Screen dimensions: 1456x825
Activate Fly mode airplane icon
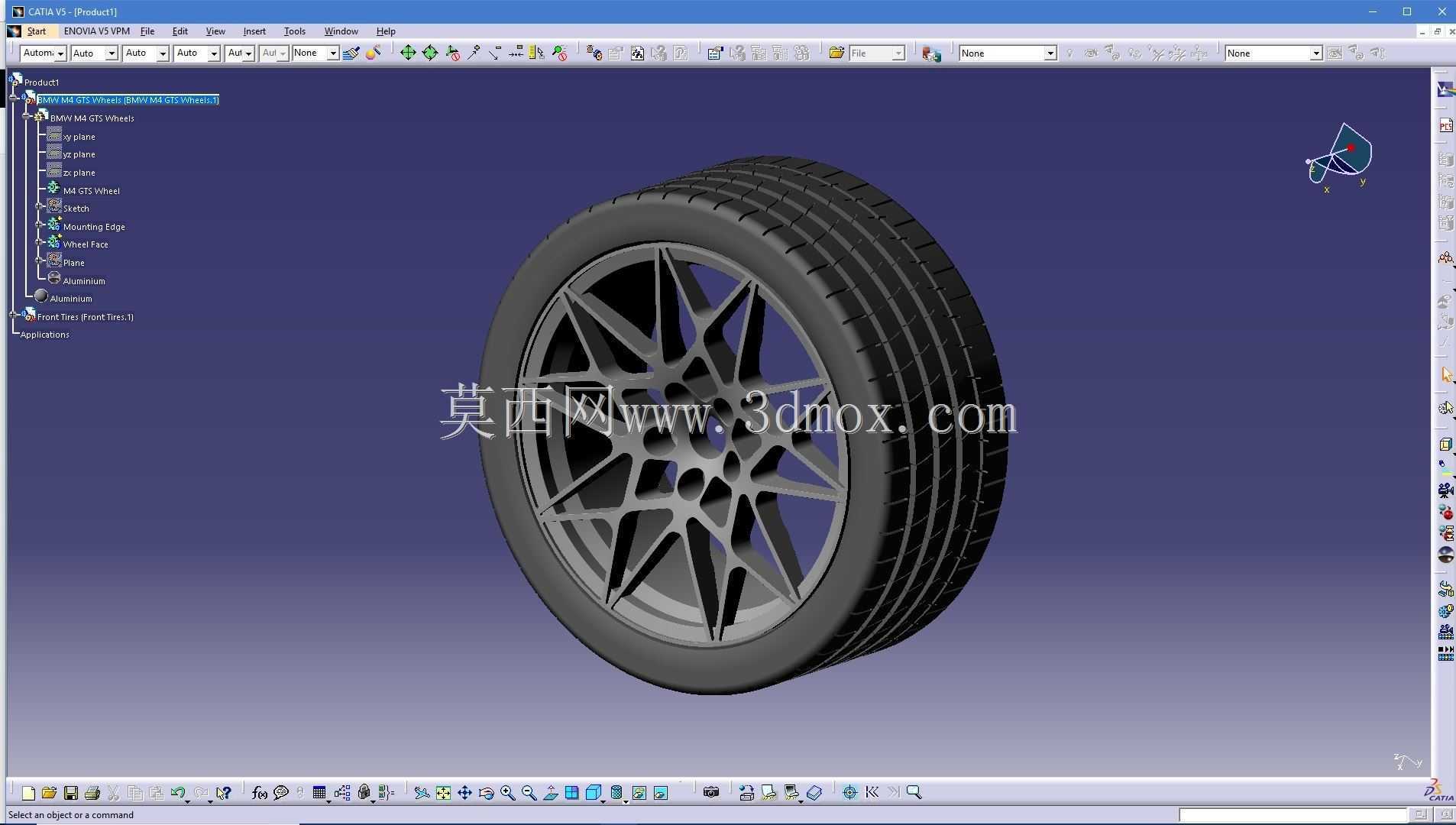point(422,793)
